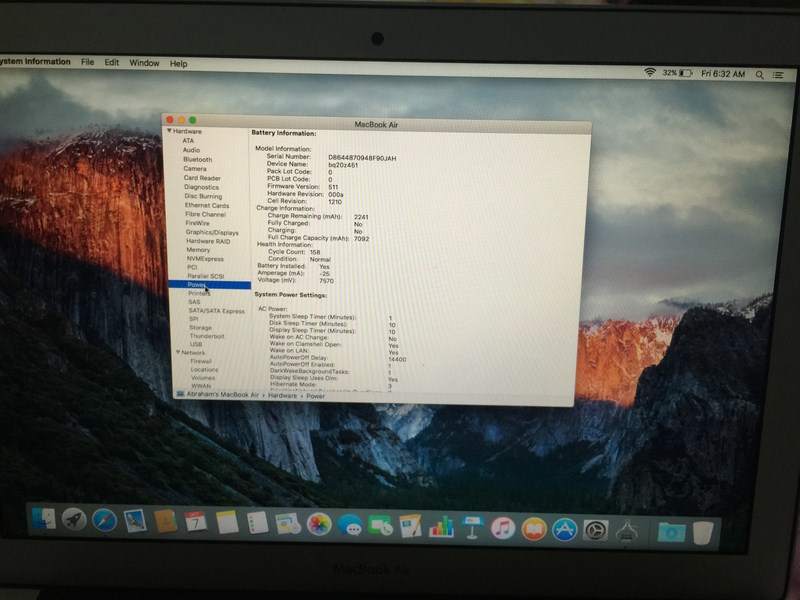Open the Mail app in the Dock
Viewport: 800px width, 600px height.
click(135, 521)
